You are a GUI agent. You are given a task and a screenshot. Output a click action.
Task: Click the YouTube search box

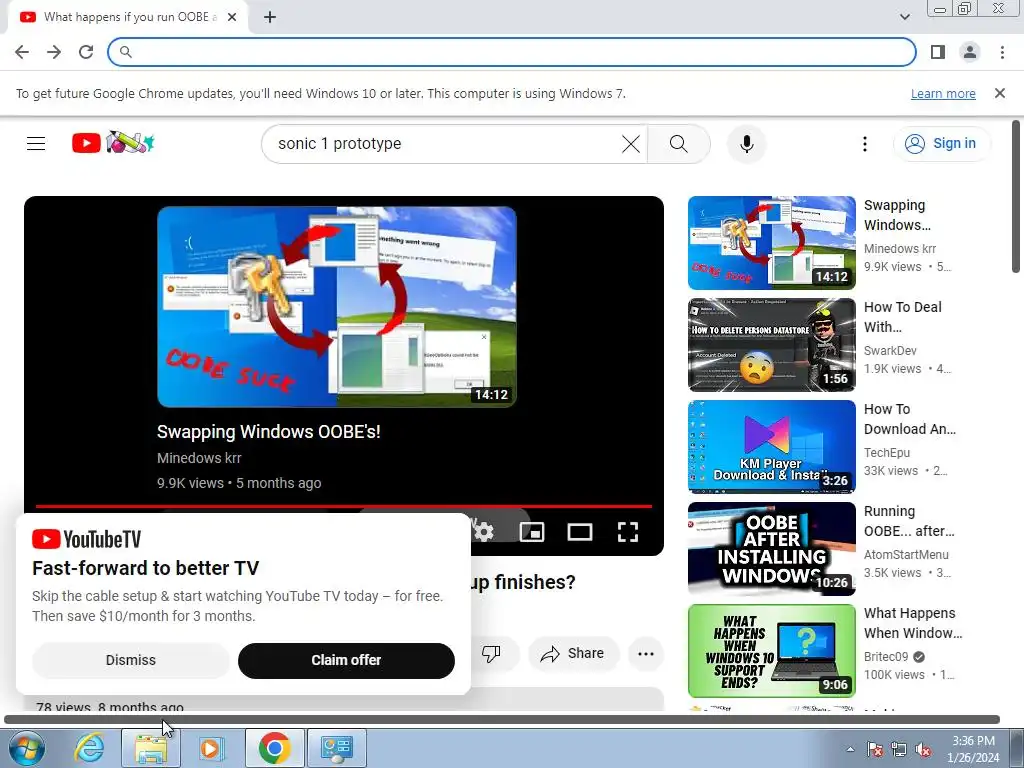coord(444,144)
